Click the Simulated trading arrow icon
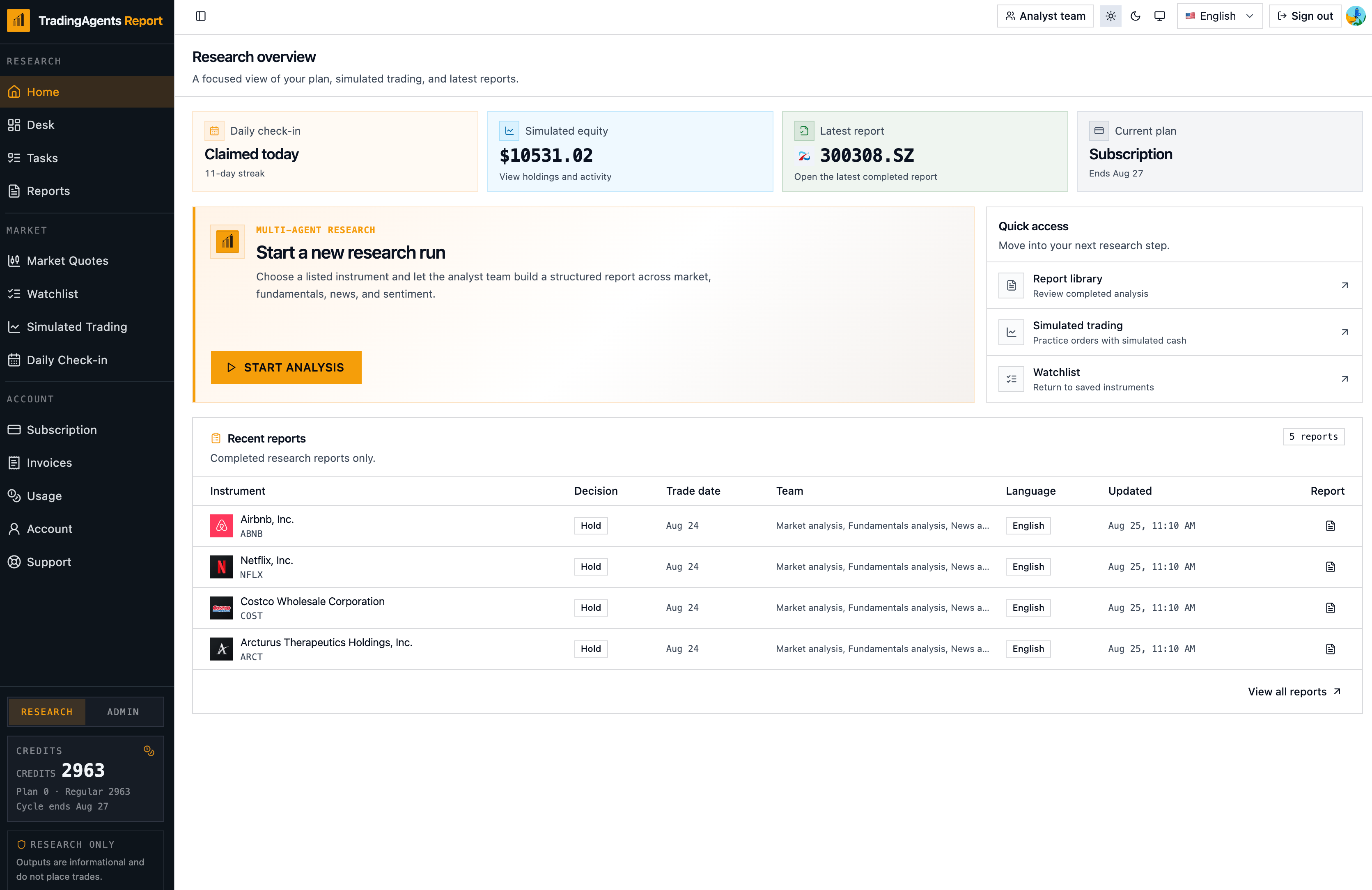 1344,332
